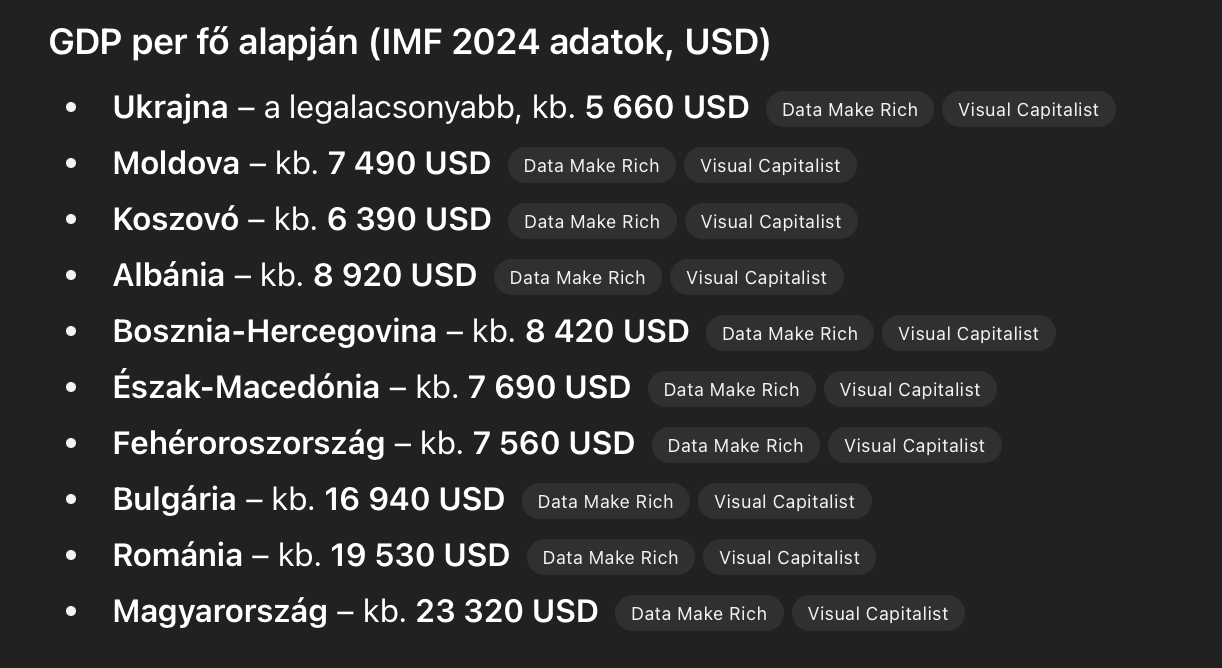This screenshot has width=1222, height=668.
Task: Open Data Make Rich source for Észak-Macedónia
Action: click(x=732, y=390)
